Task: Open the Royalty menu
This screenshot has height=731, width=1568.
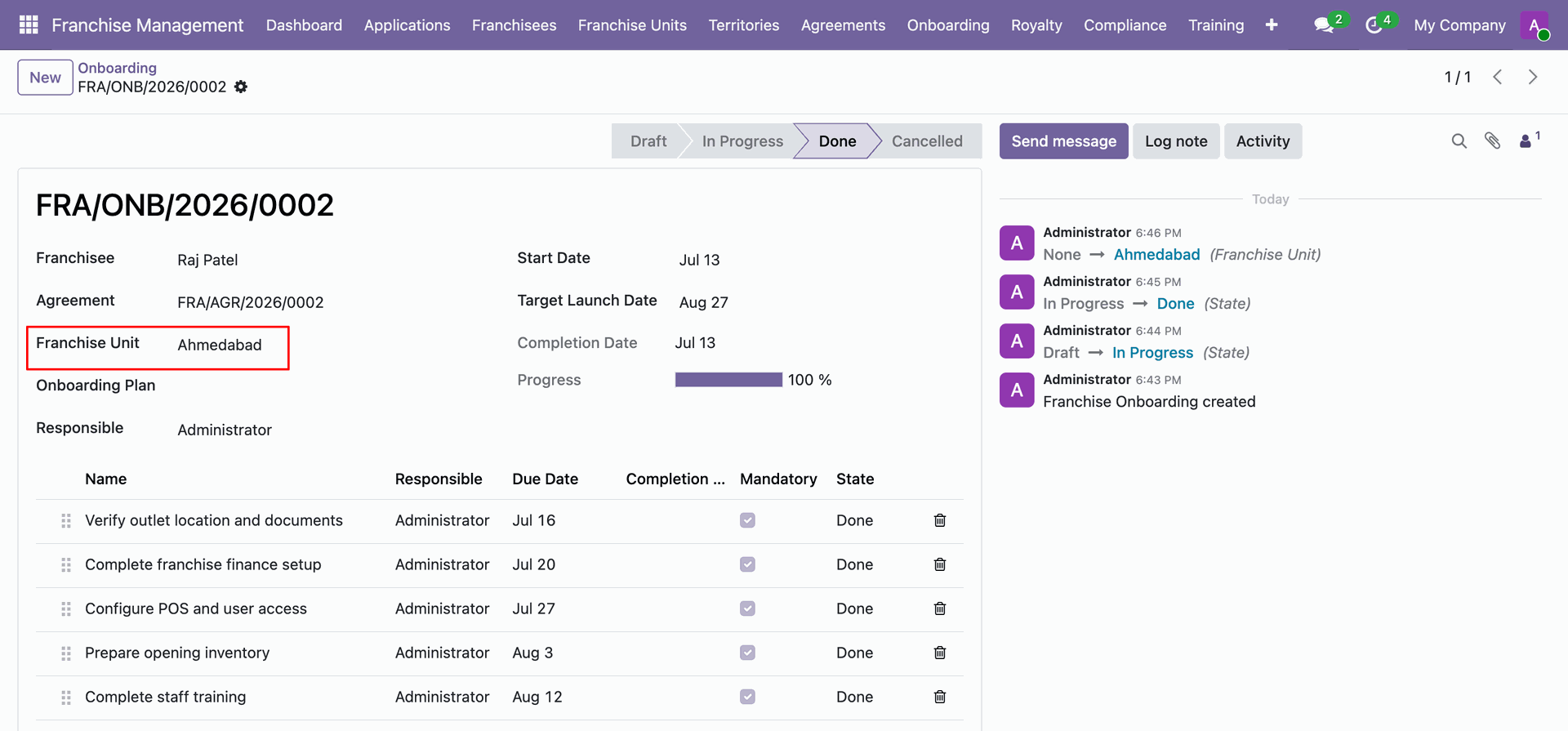Action: [x=1036, y=25]
